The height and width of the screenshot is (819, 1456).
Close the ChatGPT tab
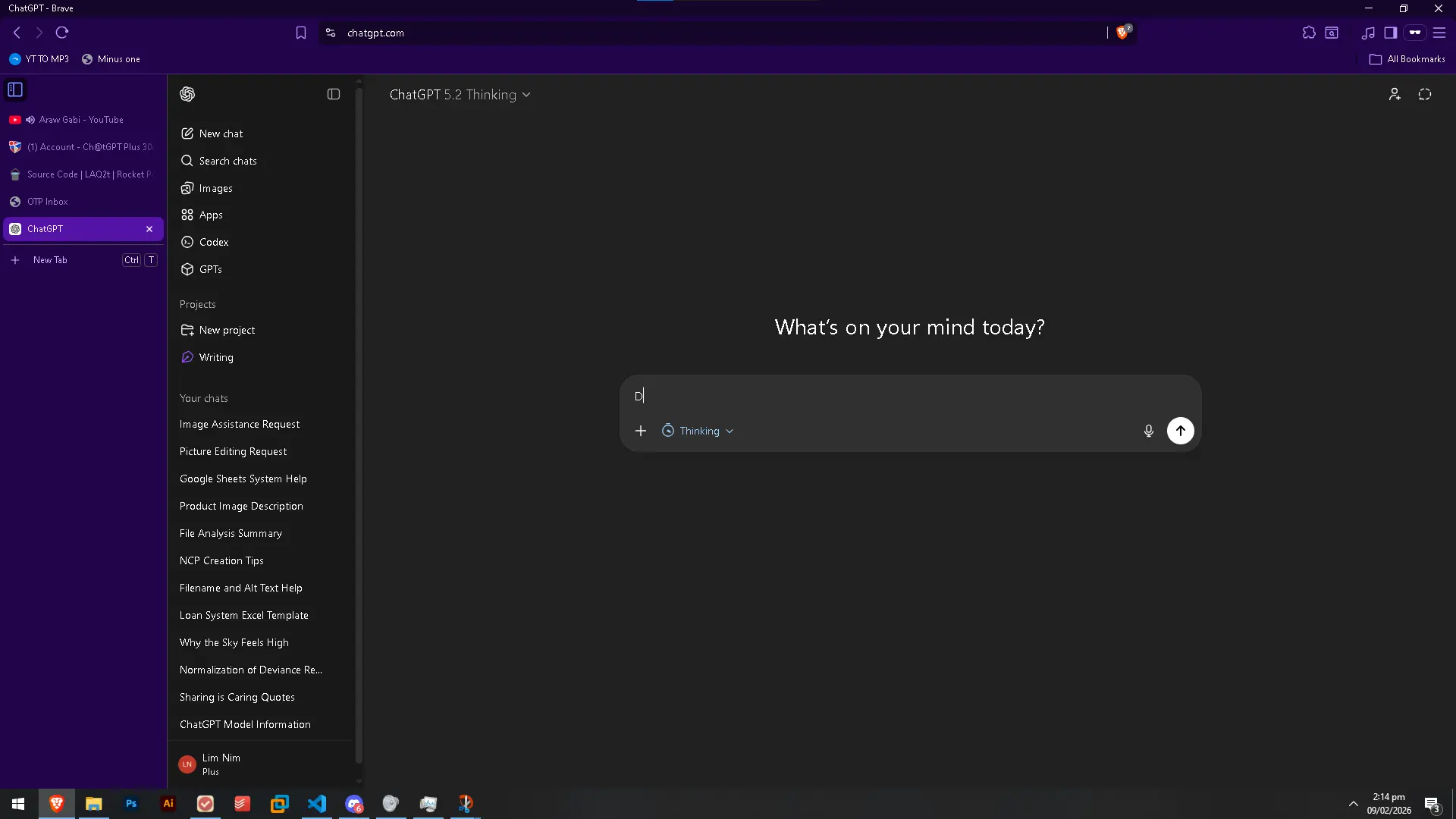pos(149,229)
